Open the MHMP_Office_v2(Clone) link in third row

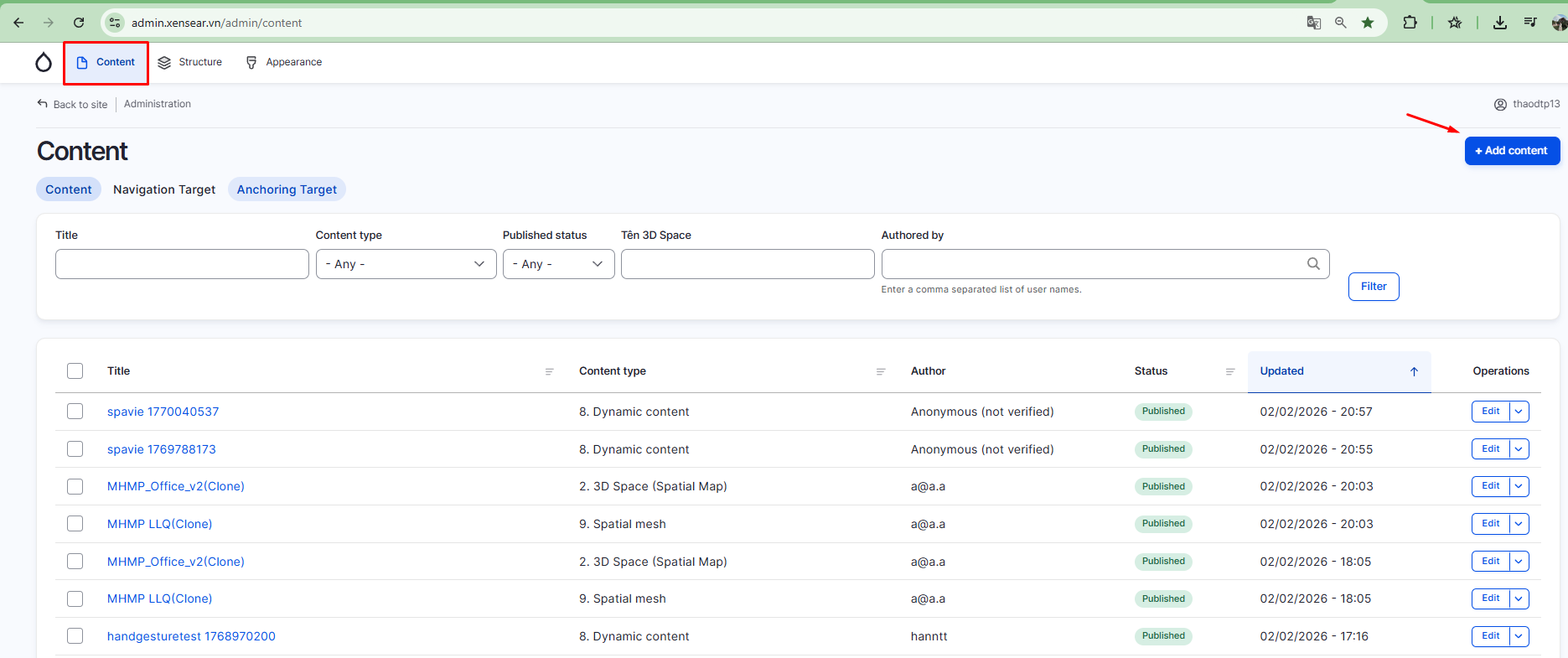point(176,486)
